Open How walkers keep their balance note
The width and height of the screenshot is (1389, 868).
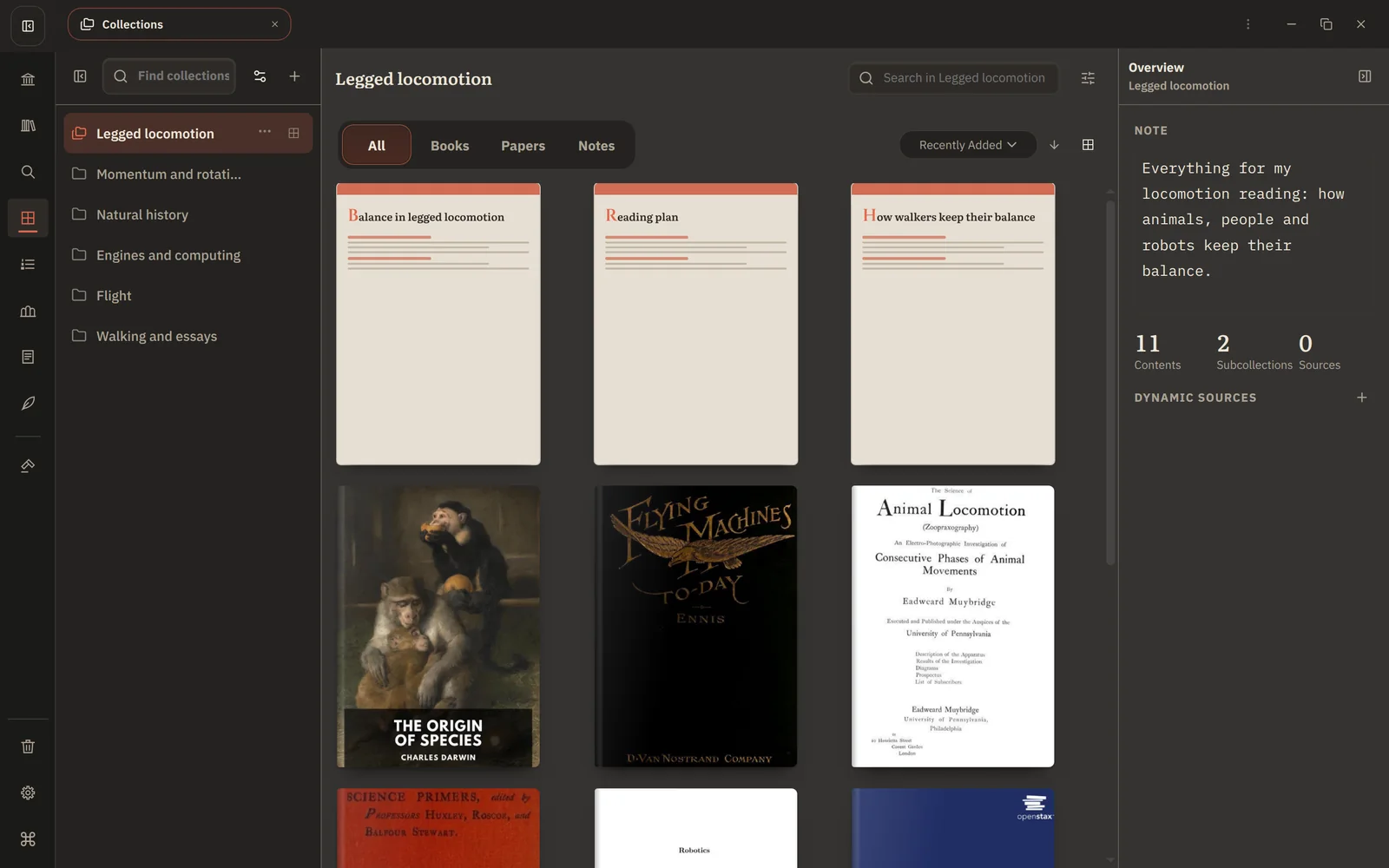pos(952,324)
